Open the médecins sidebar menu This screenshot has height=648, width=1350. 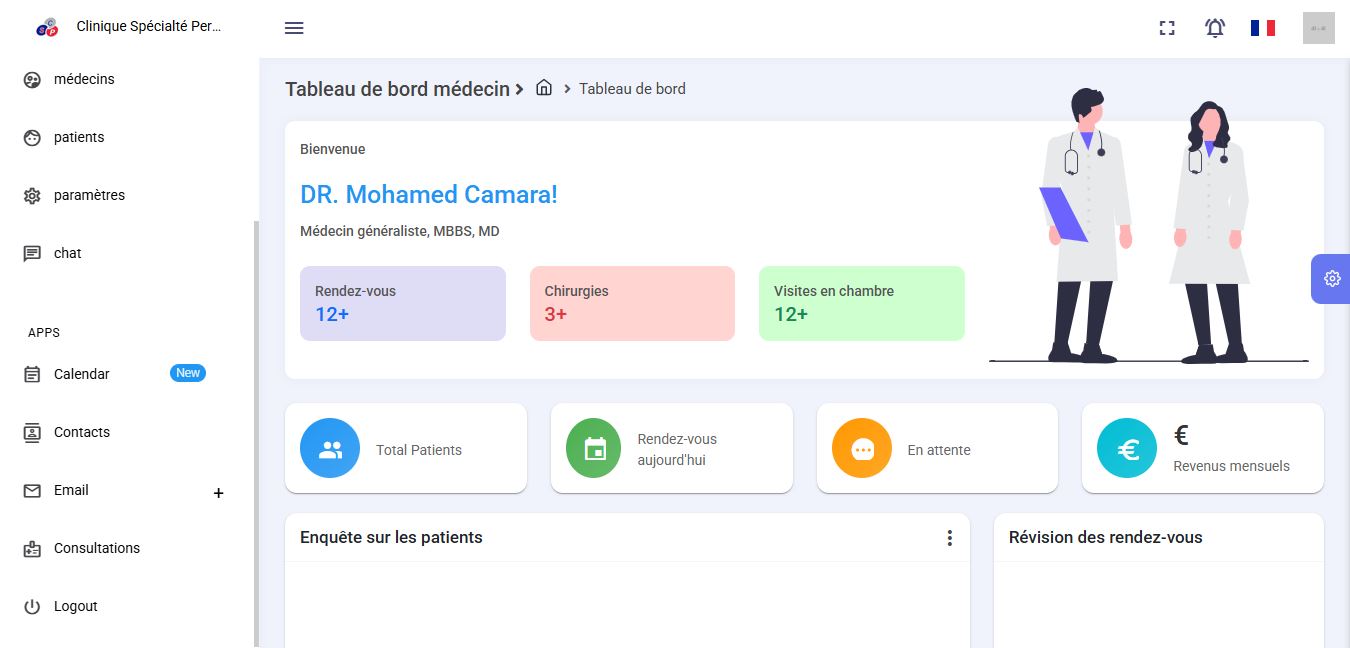(84, 79)
